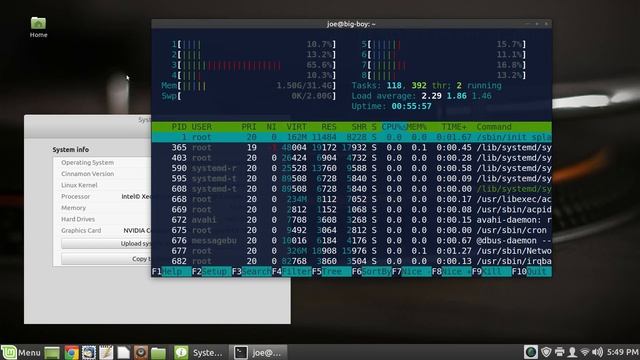Screen dimensions: 640x360
Task: Click the show desktop icon in panel
Action: (52, 353)
